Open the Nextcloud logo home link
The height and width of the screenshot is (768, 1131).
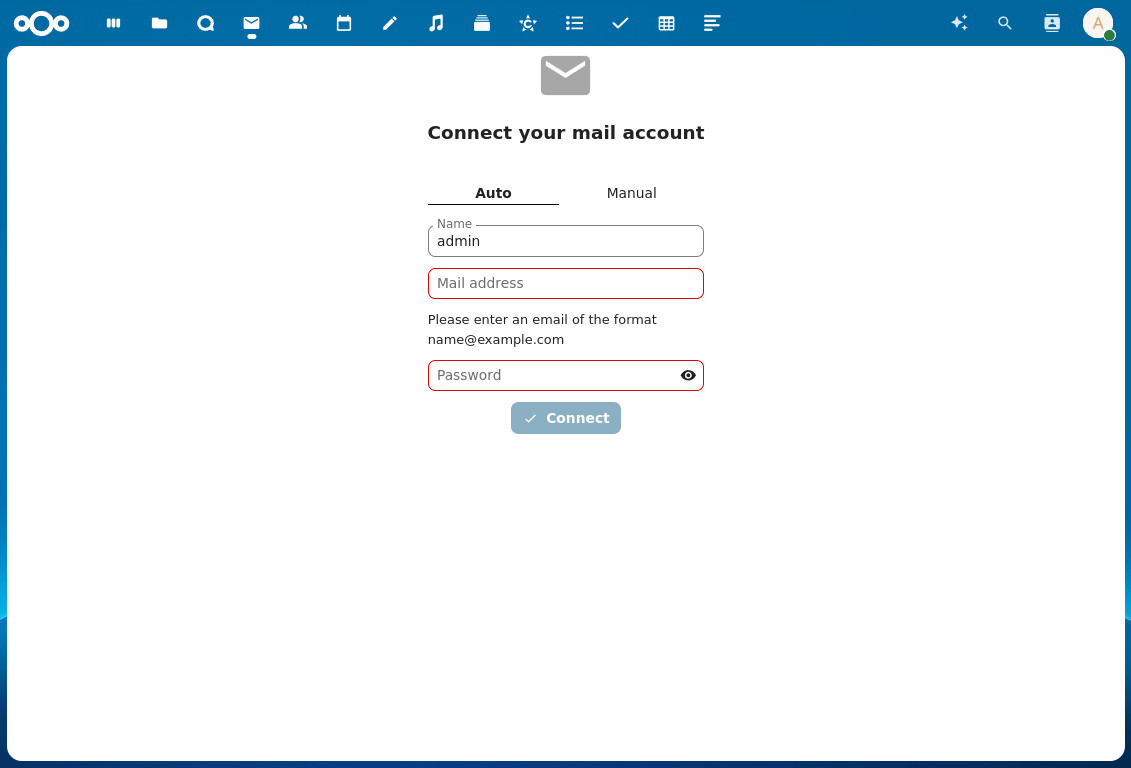coord(41,23)
